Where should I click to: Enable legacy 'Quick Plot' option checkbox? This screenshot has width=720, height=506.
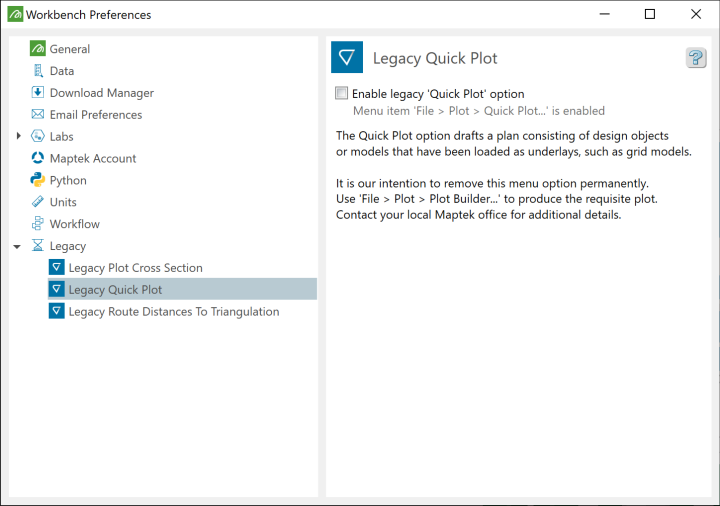click(342, 93)
